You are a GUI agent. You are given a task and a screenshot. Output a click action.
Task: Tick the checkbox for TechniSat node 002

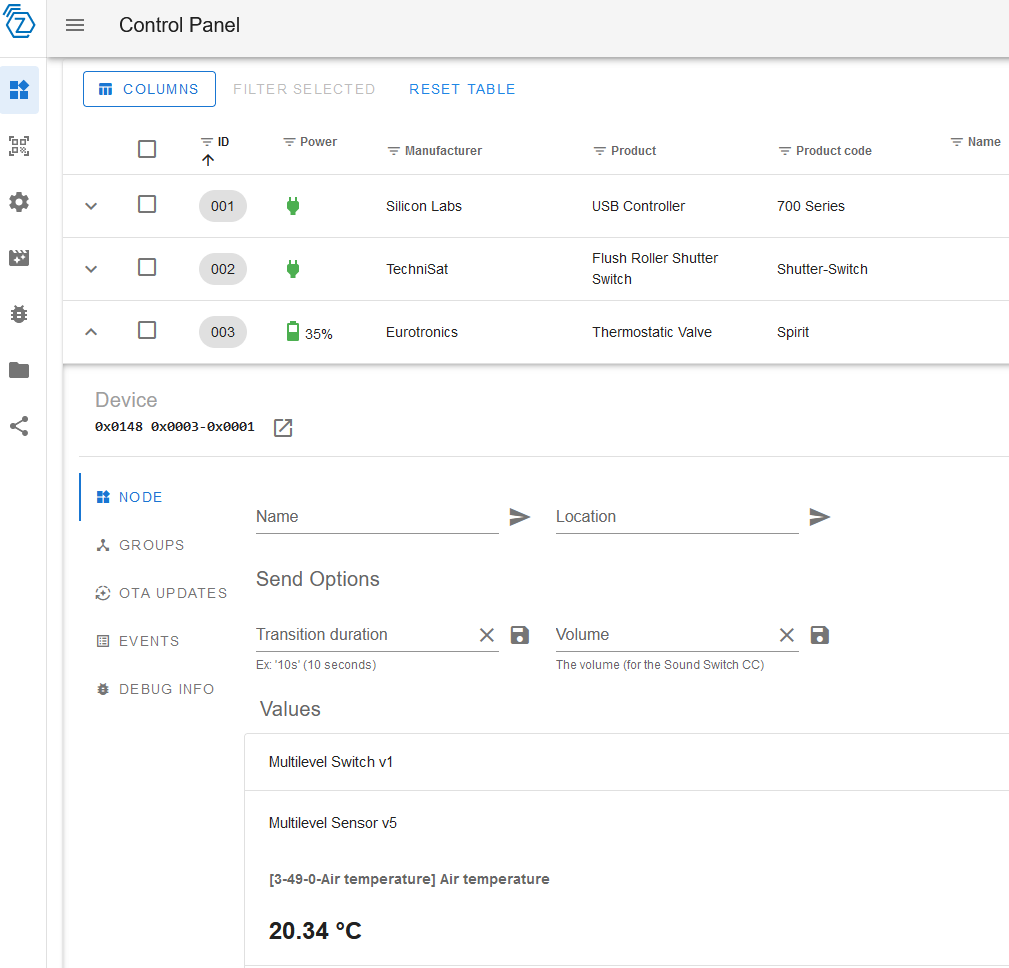[147, 267]
